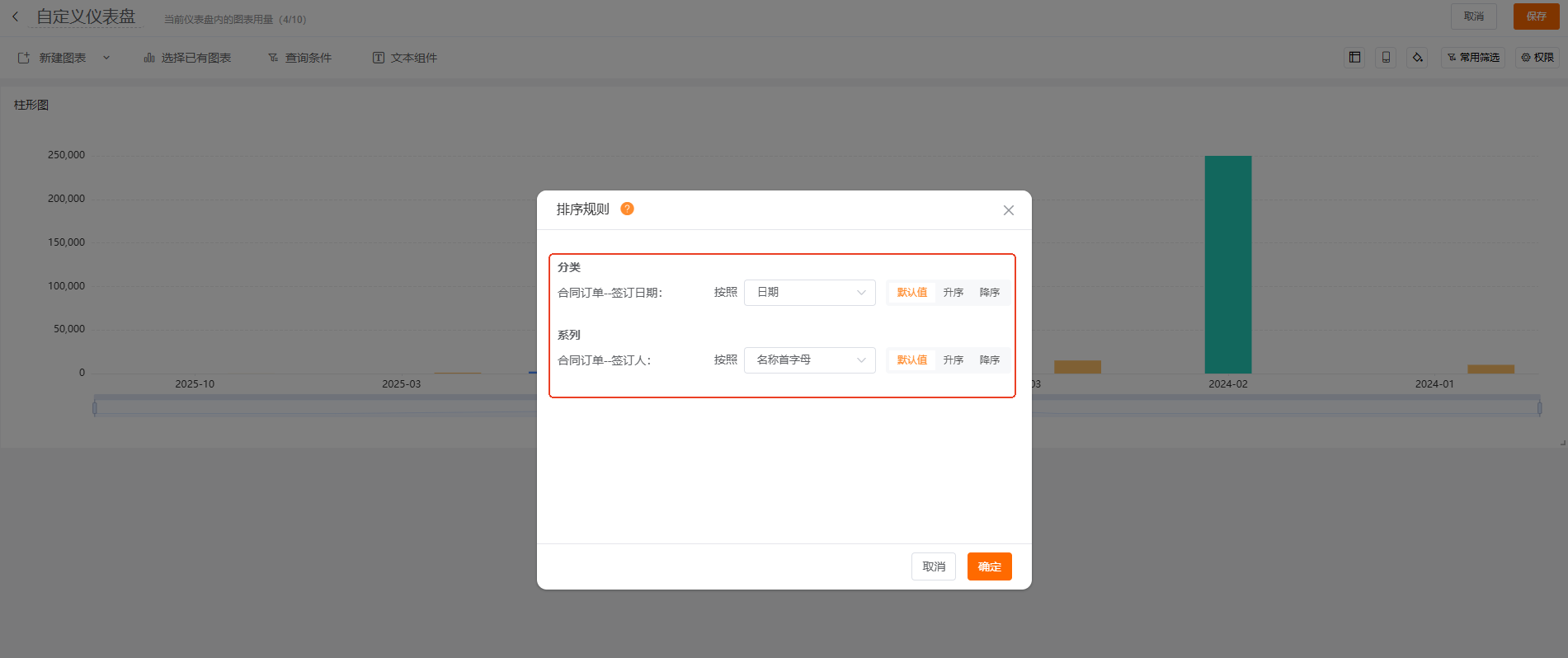Click the orange help icon beside 排序规则
This screenshot has width=1568, height=658.
tap(627, 209)
